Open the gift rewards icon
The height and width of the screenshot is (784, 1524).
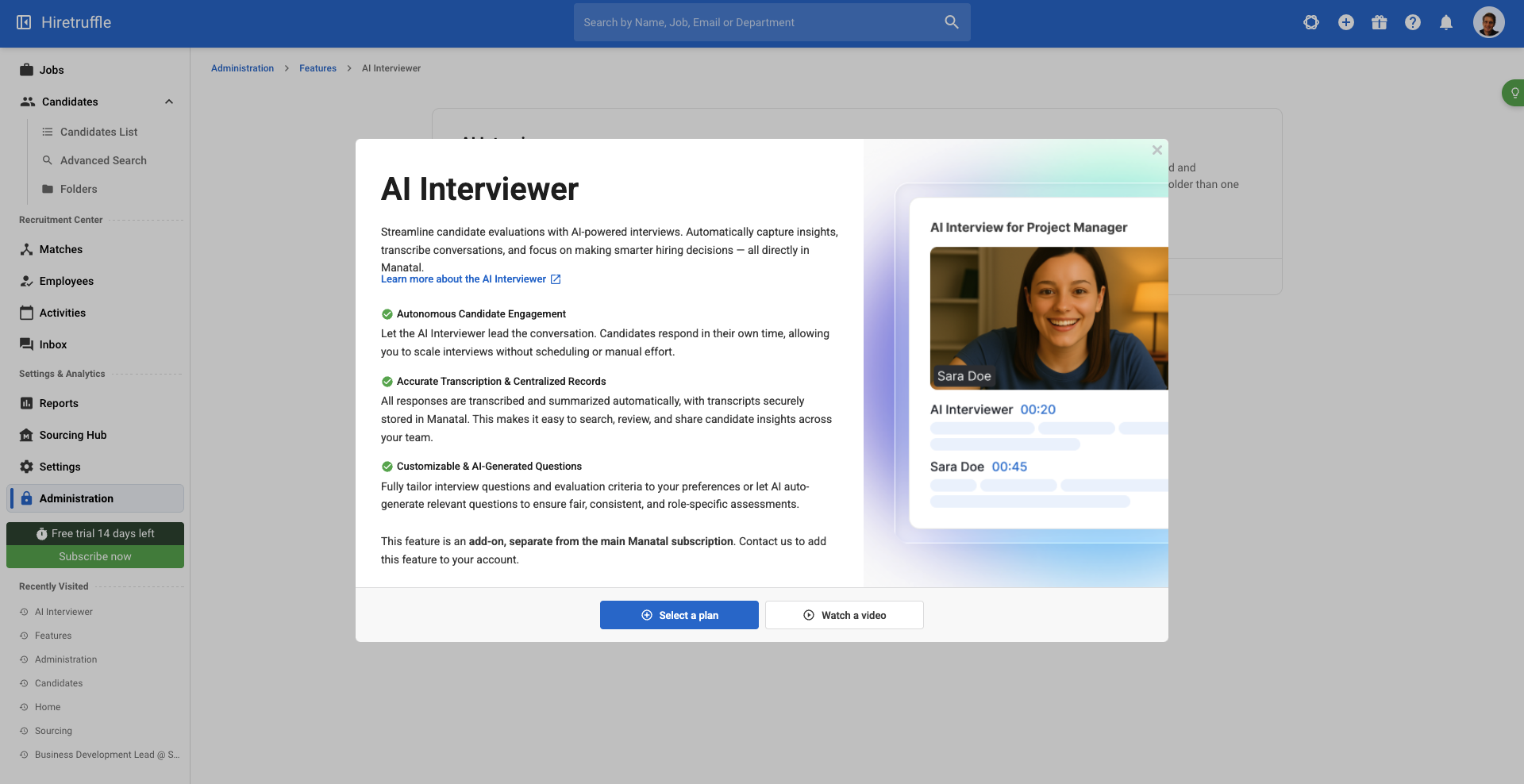tap(1380, 22)
